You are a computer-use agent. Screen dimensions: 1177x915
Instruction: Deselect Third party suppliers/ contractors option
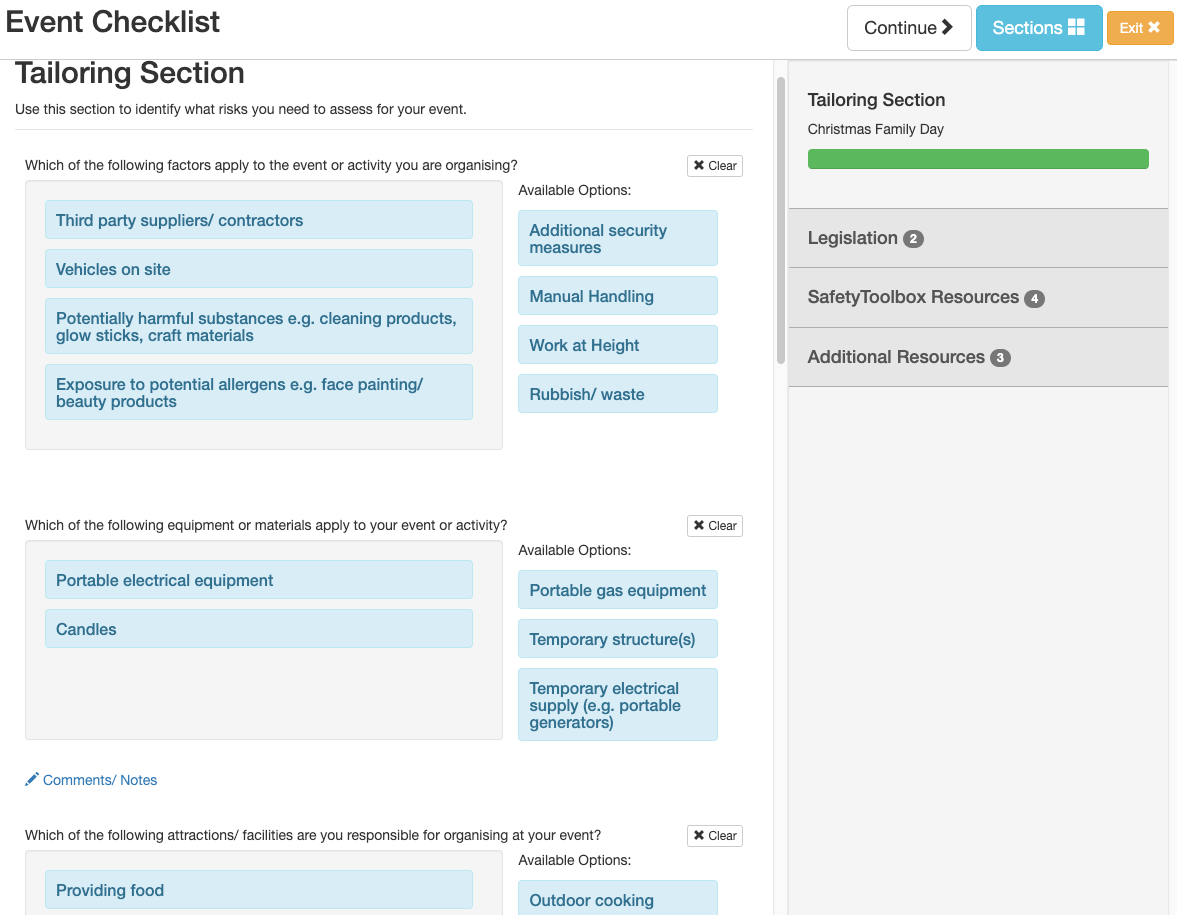(x=258, y=220)
